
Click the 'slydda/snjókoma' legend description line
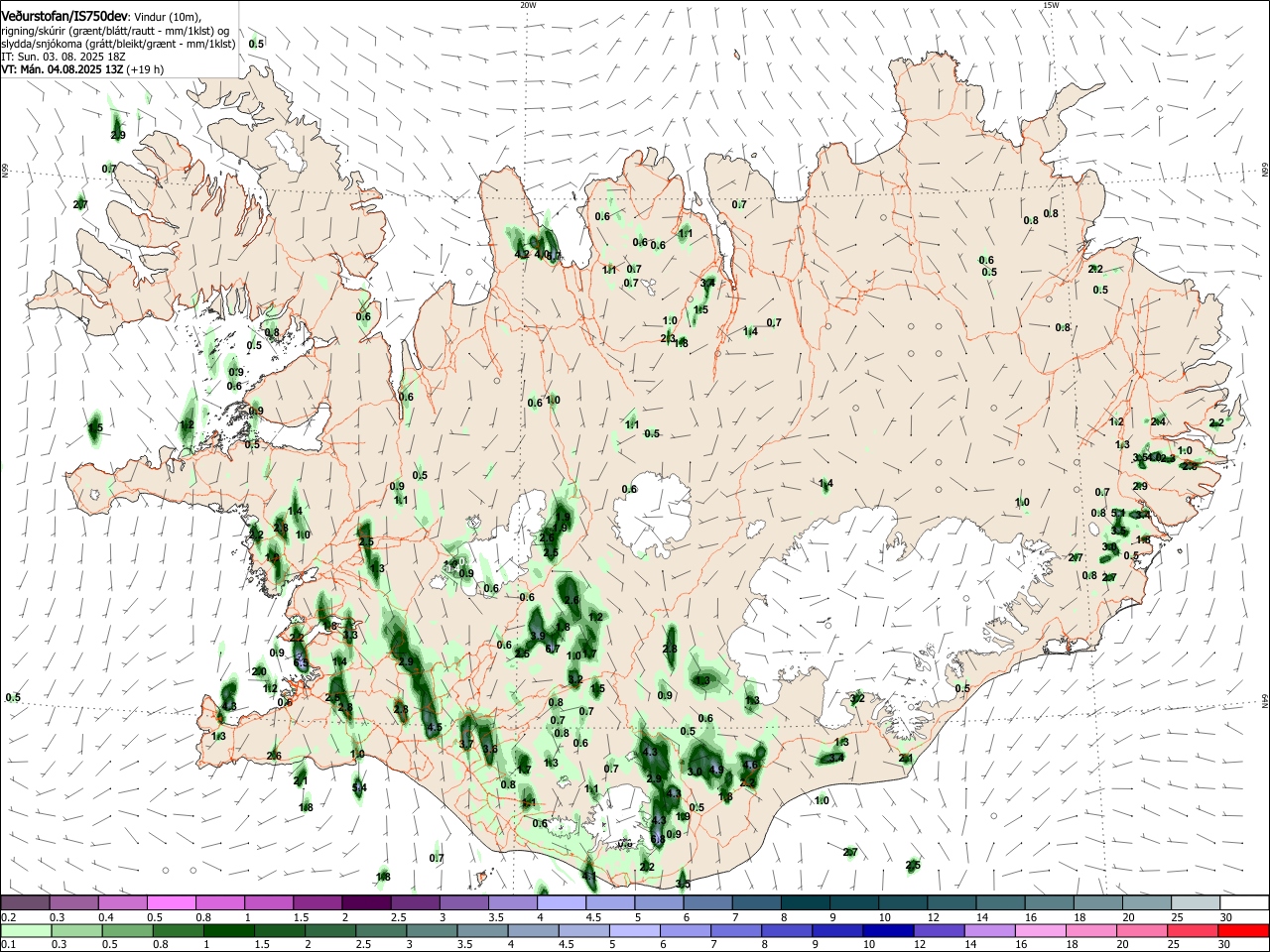(x=118, y=45)
